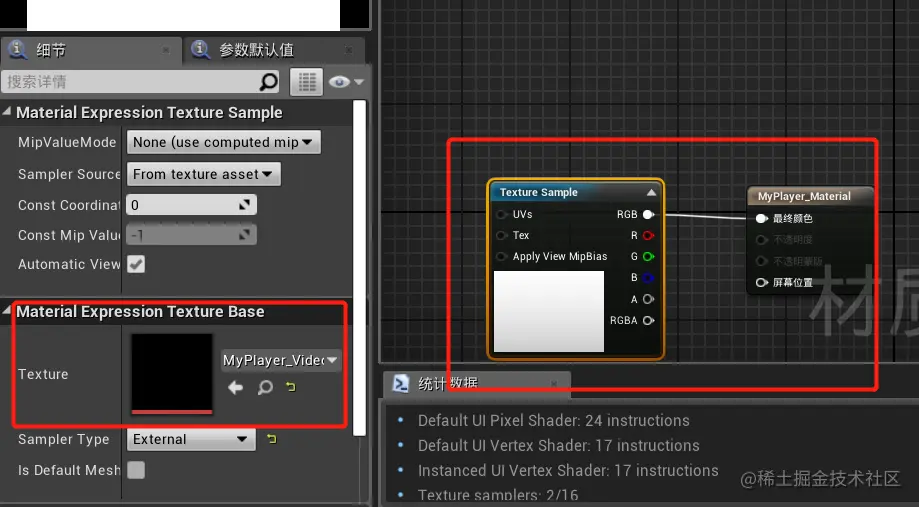The width and height of the screenshot is (919, 507).
Task: Click 'Texture samplers: 2/16' stat line
Action: (x=498, y=495)
